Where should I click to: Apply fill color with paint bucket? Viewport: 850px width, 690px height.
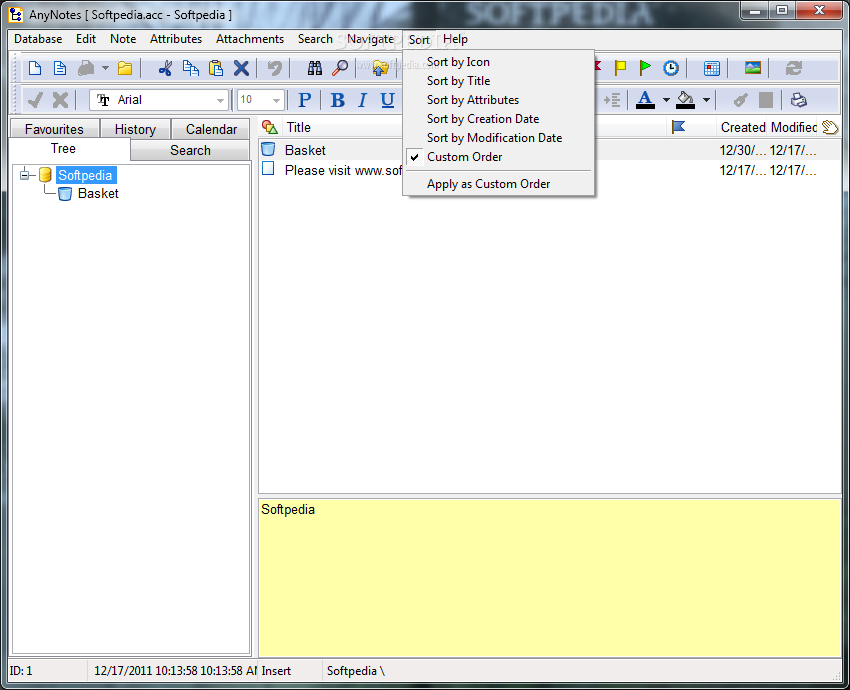pyautogui.click(x=685, y=100)
